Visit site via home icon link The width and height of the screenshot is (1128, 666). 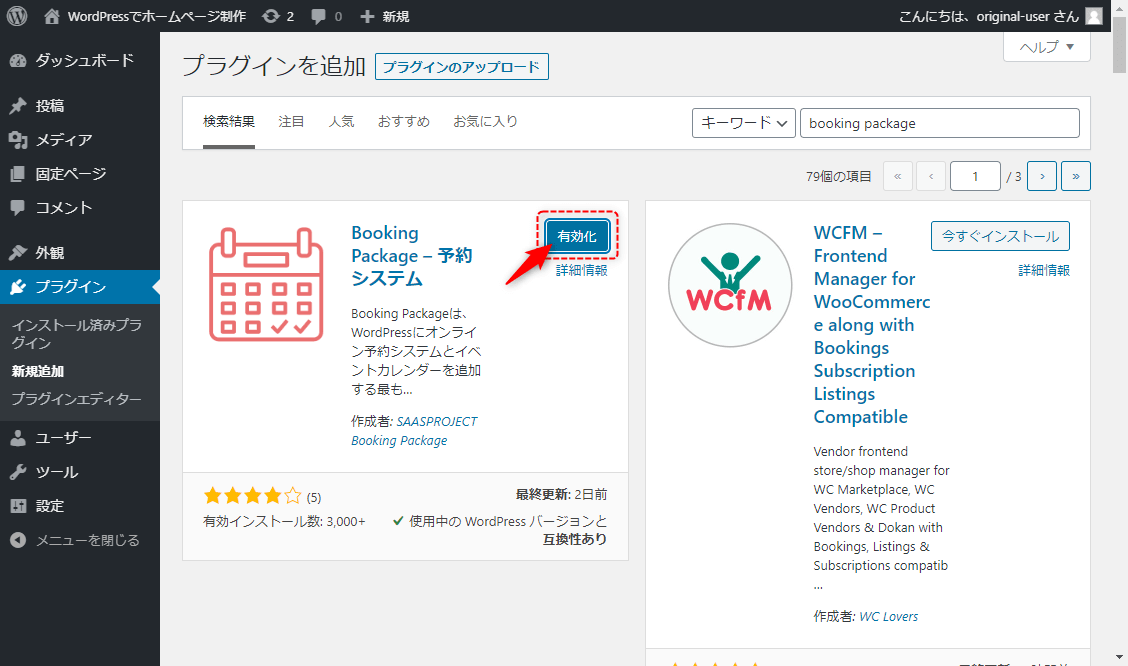(51, 16)
